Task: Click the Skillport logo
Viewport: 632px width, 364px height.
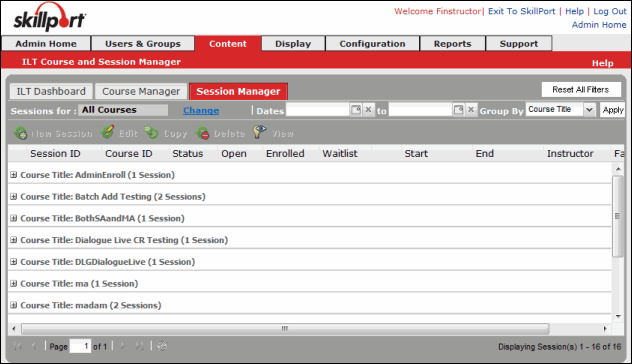Action: click(x=50, y=18)
